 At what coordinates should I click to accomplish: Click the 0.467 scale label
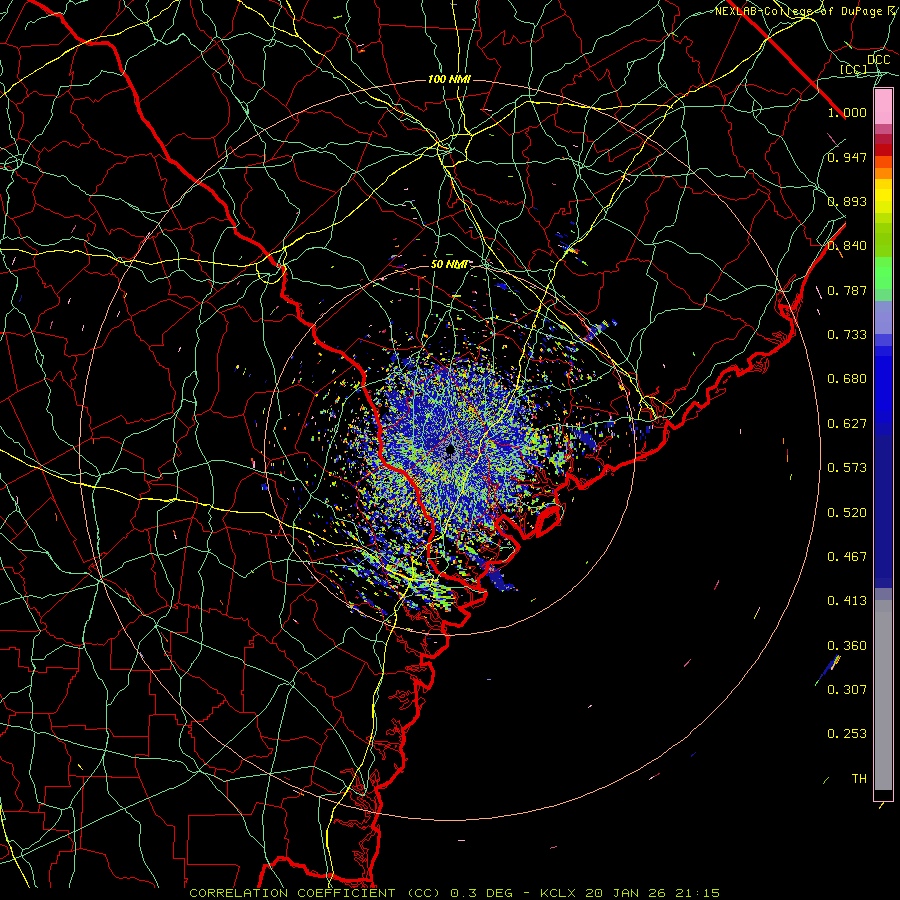[847, 557]
